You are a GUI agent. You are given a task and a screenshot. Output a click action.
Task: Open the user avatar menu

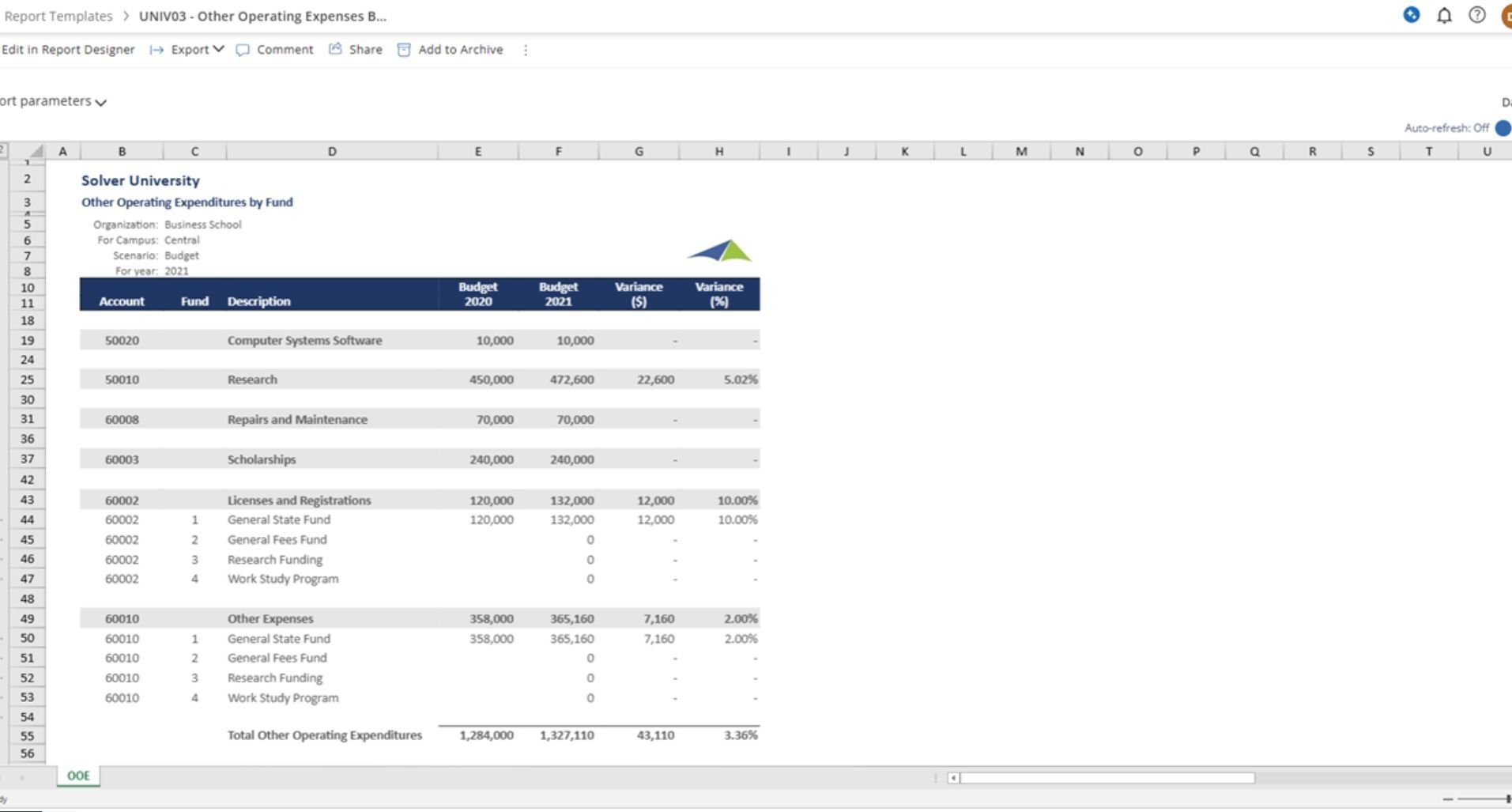1506,15
